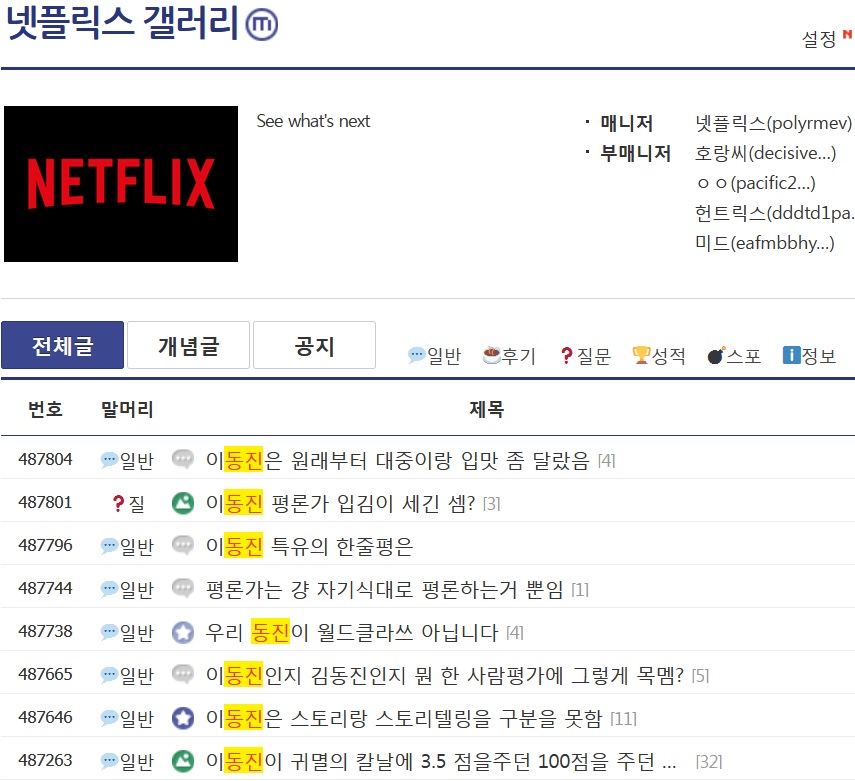The height and width of the screenshot is (781, 855).
Task: Click the minor gallery 'm' badge icon
Action: (262, 25)
